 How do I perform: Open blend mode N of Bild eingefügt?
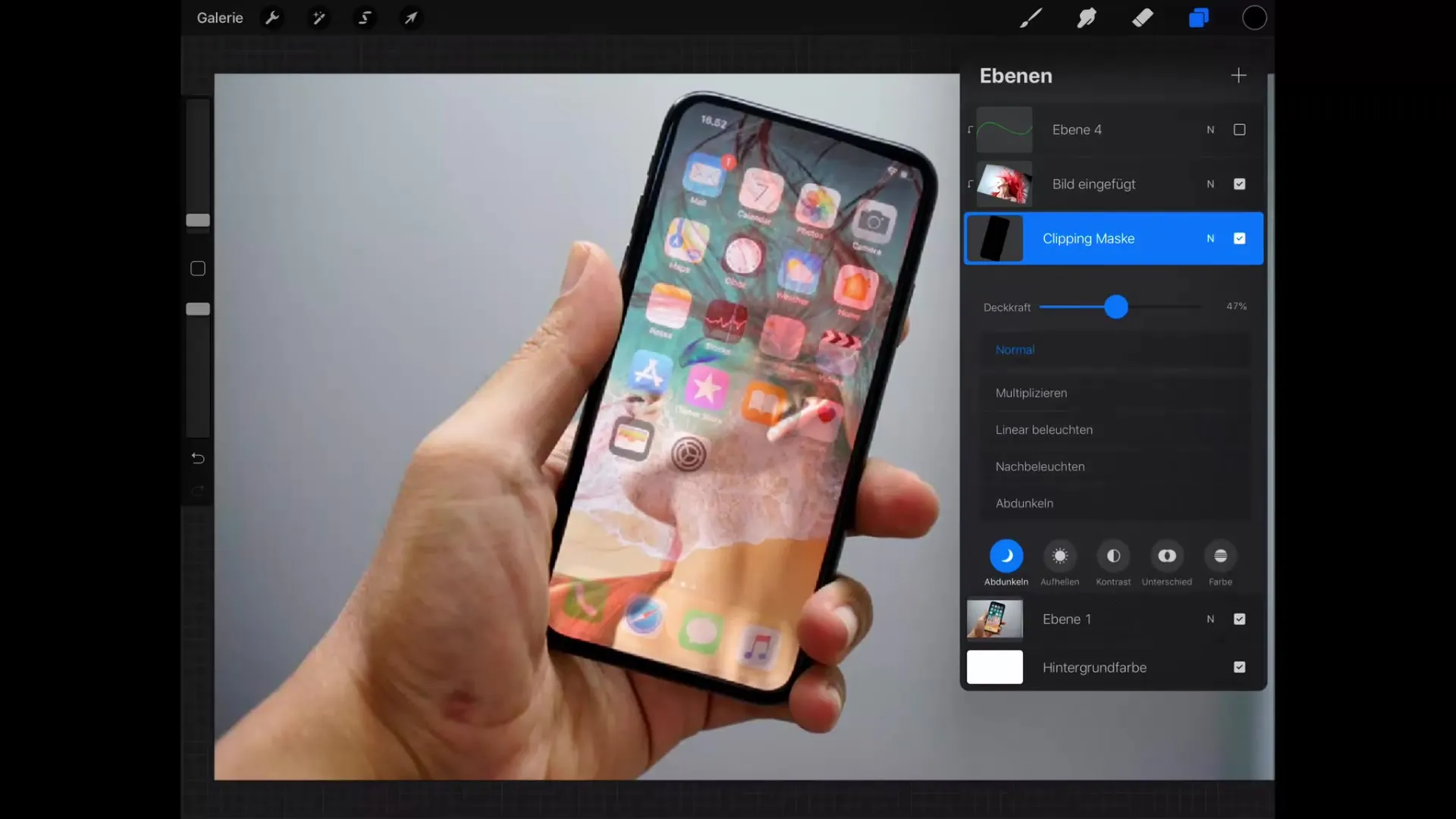click(x=1210, y=184)
